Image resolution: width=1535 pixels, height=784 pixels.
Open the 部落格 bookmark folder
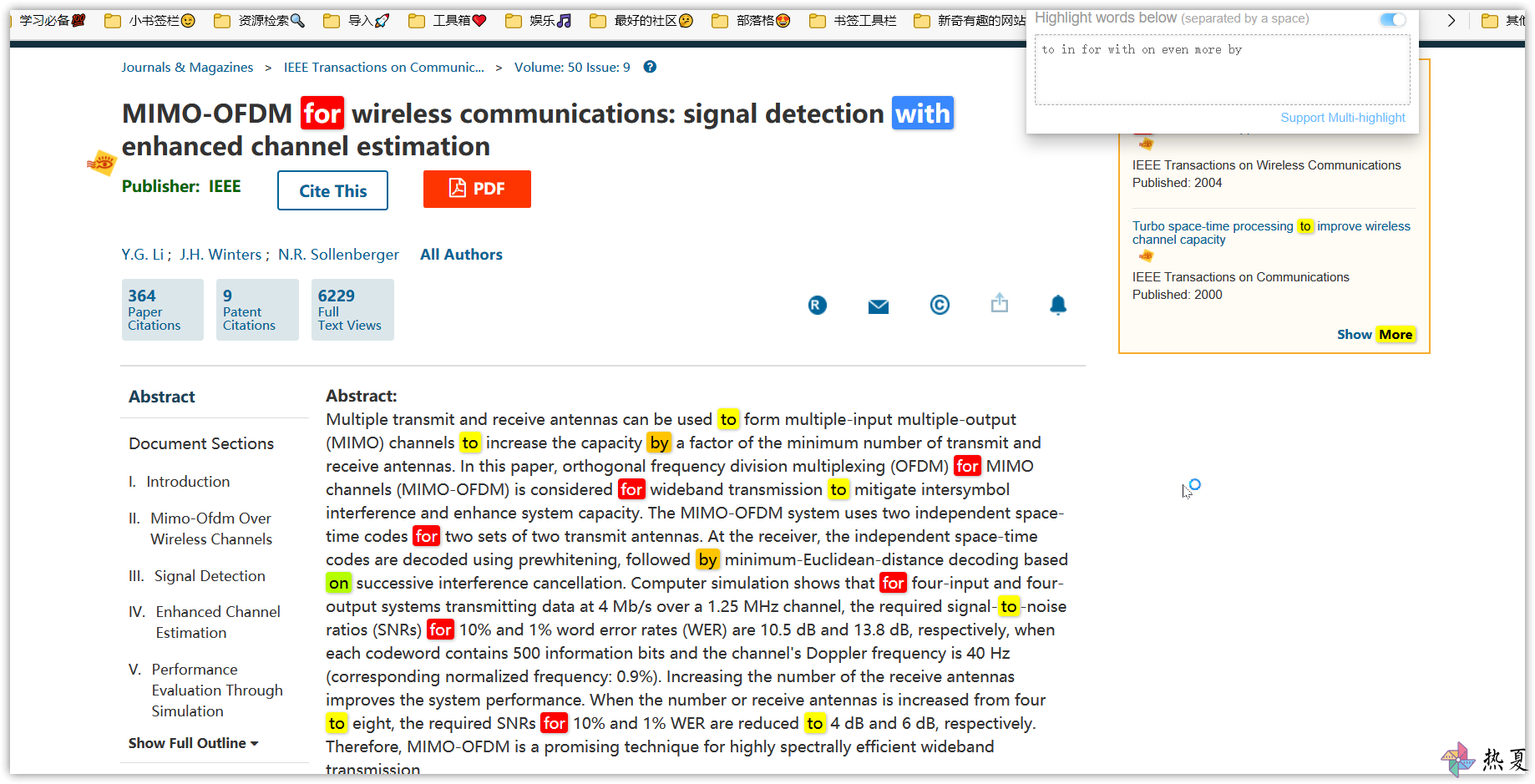(751, 20)
